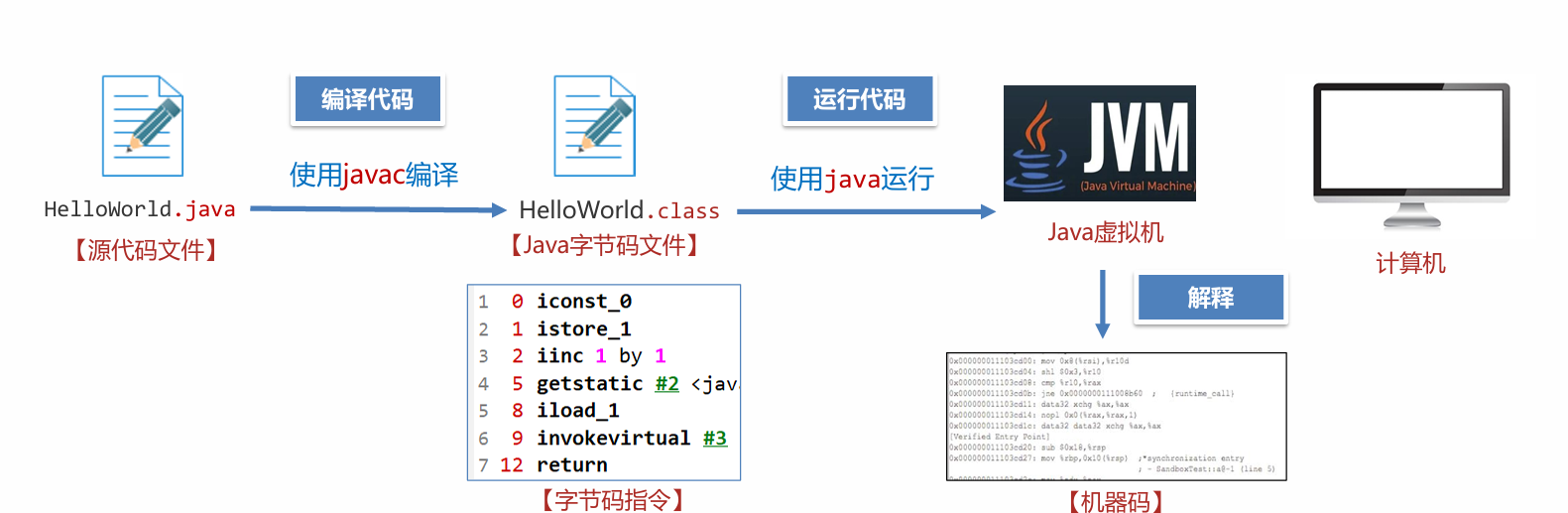
Task: Open the #2 reference link in getstatic
Action: coord(666,384)
